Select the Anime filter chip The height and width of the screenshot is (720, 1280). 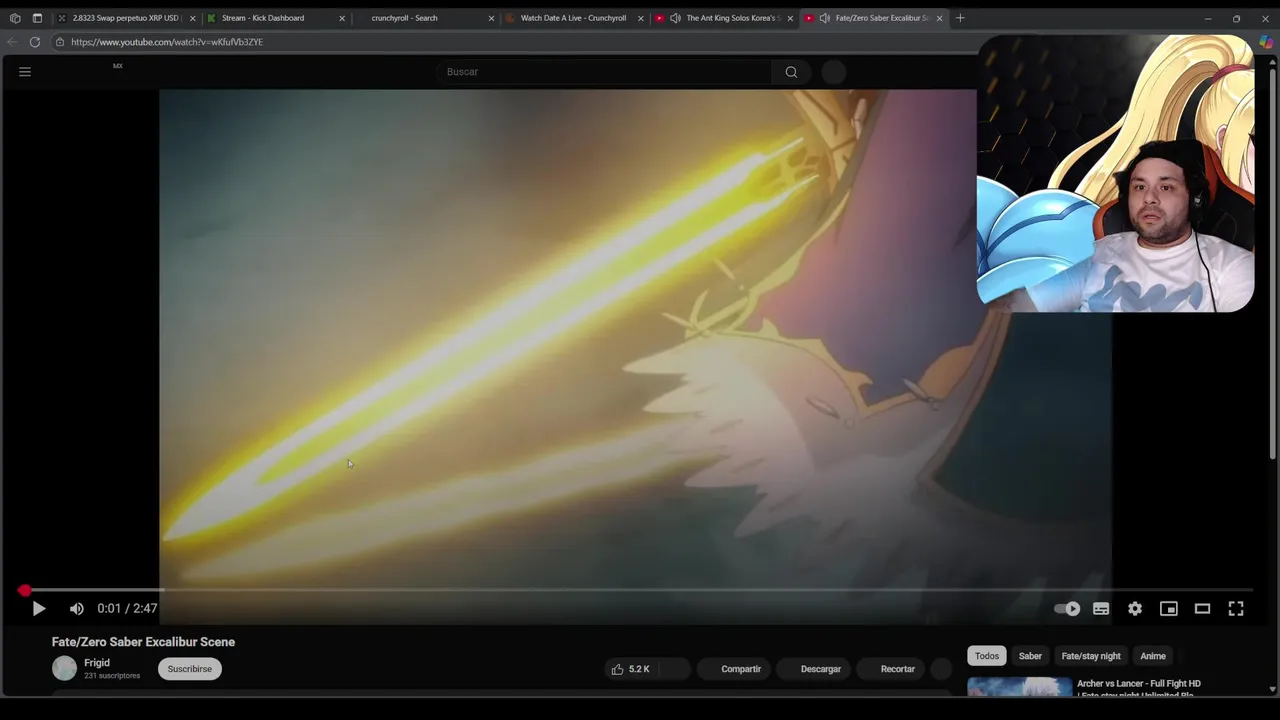coord(1153,656)
